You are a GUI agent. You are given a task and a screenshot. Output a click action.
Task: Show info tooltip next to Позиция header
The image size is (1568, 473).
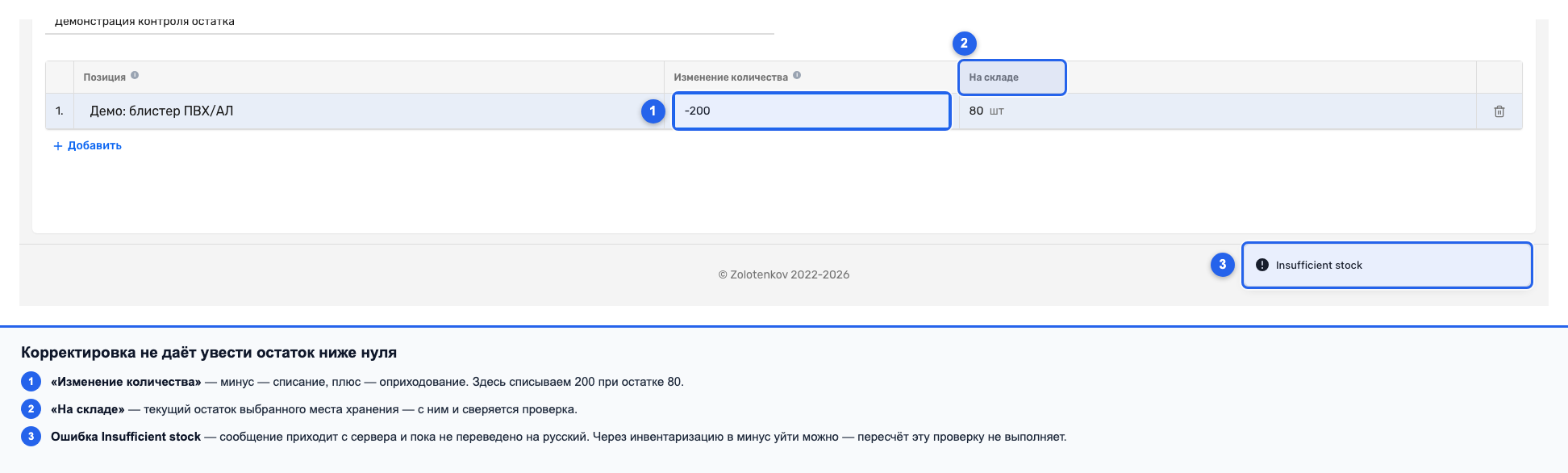point(135,75)
